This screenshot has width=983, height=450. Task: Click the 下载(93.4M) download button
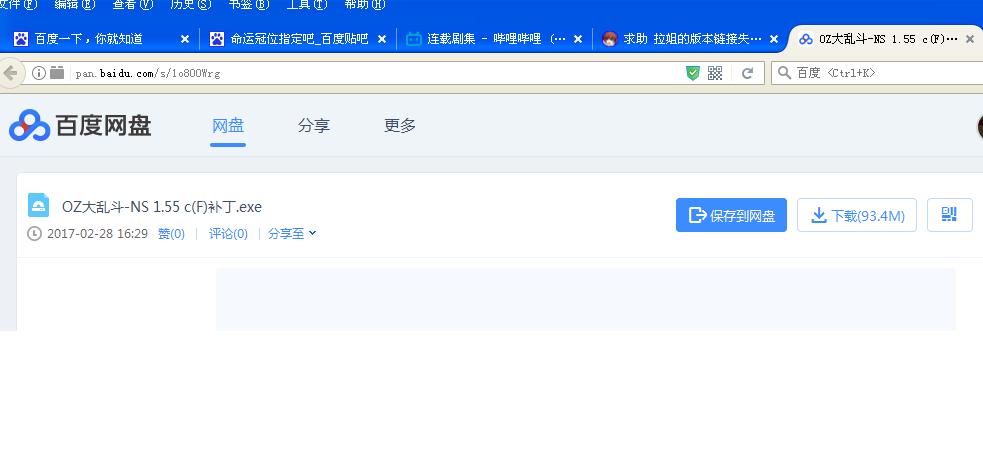click(856, 215)
